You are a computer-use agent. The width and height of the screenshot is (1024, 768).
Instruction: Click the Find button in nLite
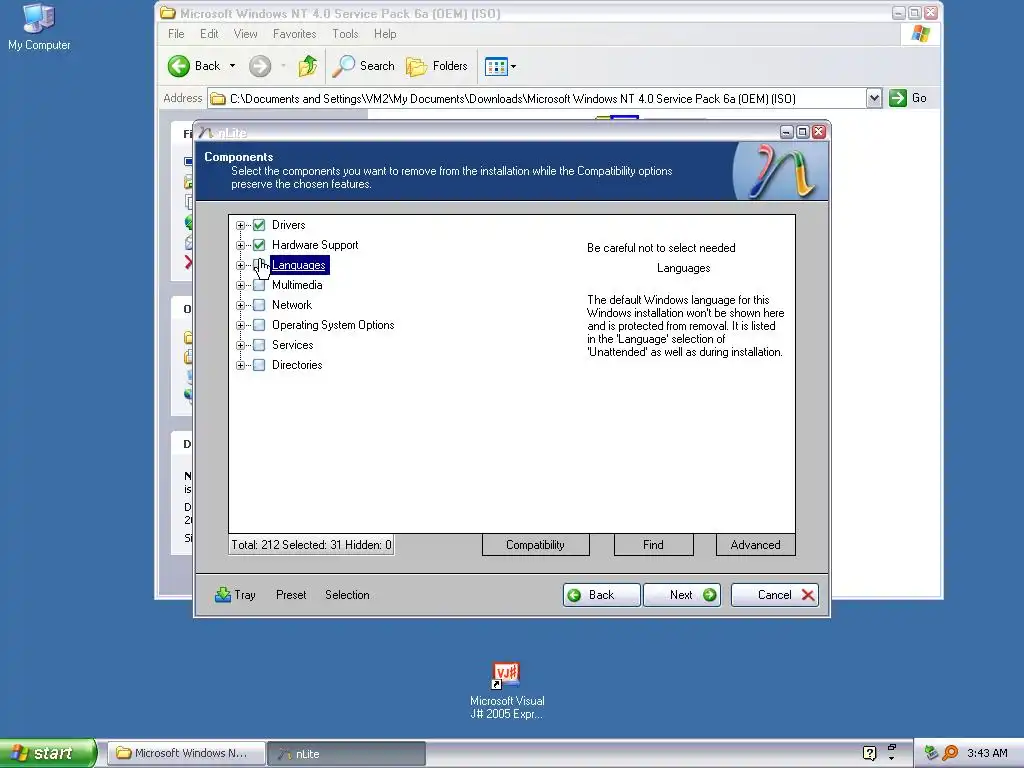click(653, 545)
